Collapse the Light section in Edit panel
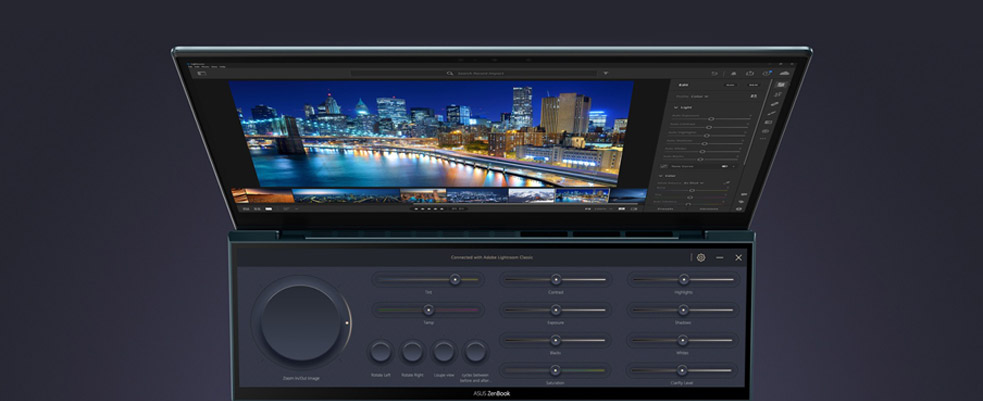The width and height of the screenshot is (983, 401). click(x=677, y=106)
